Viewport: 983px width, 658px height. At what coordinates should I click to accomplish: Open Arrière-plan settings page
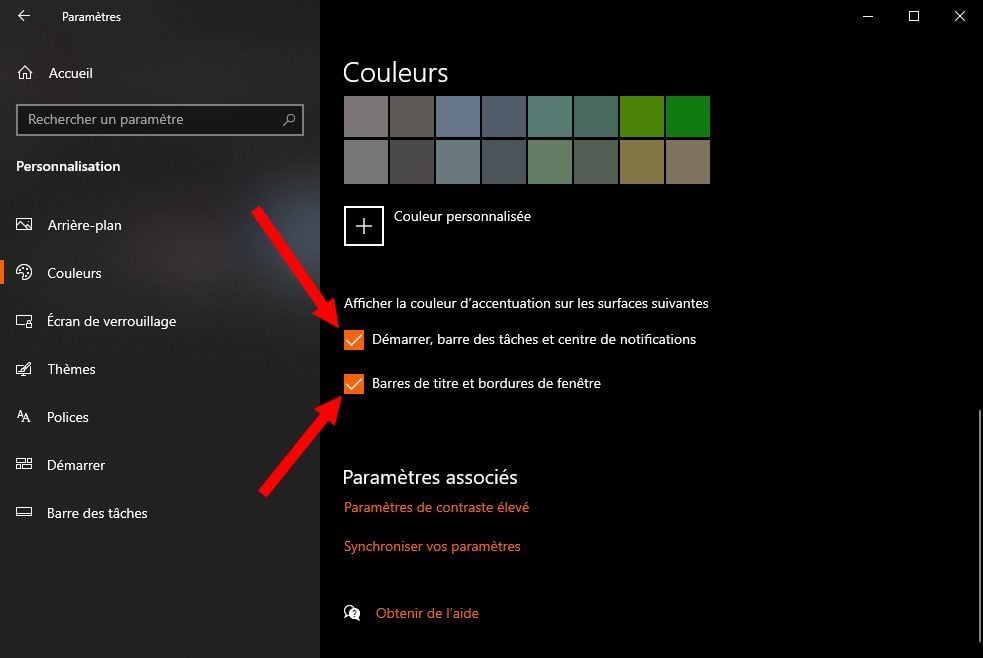click(85, 225)
